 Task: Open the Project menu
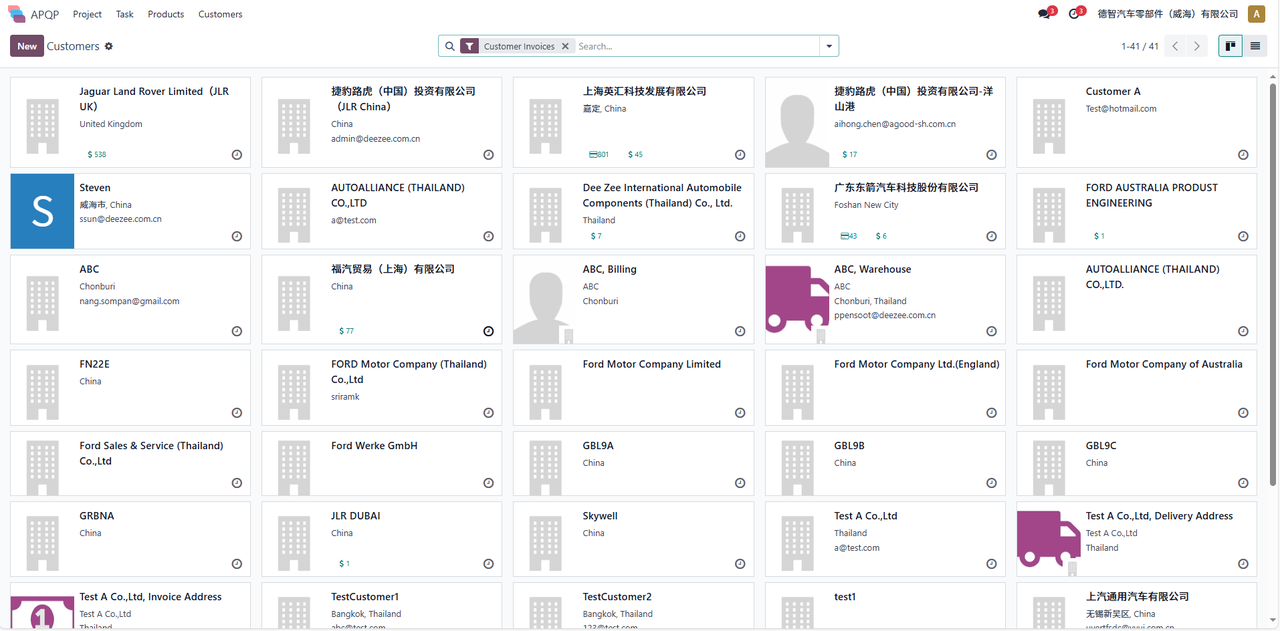click(x=87, y=14)
